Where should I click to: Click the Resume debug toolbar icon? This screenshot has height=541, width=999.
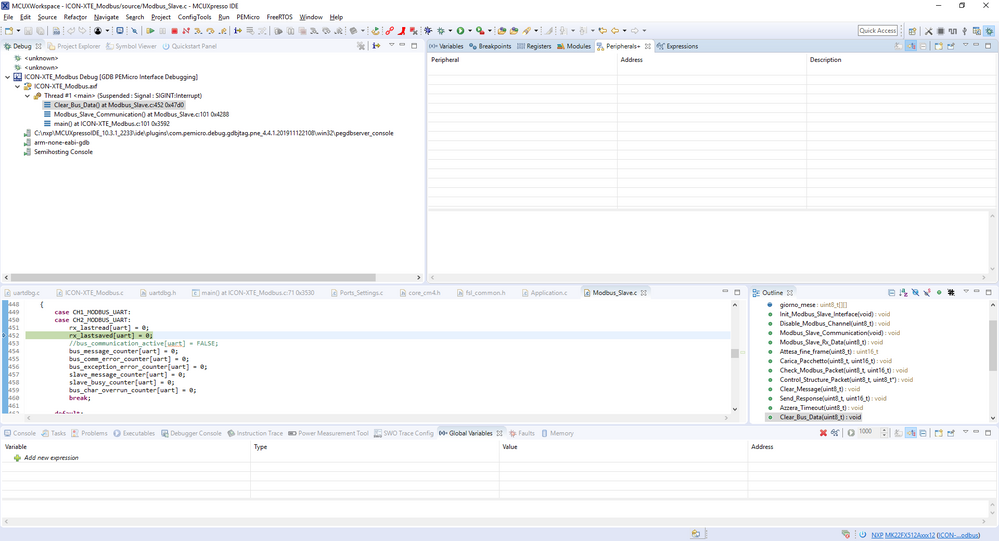[x=150, y=31]
